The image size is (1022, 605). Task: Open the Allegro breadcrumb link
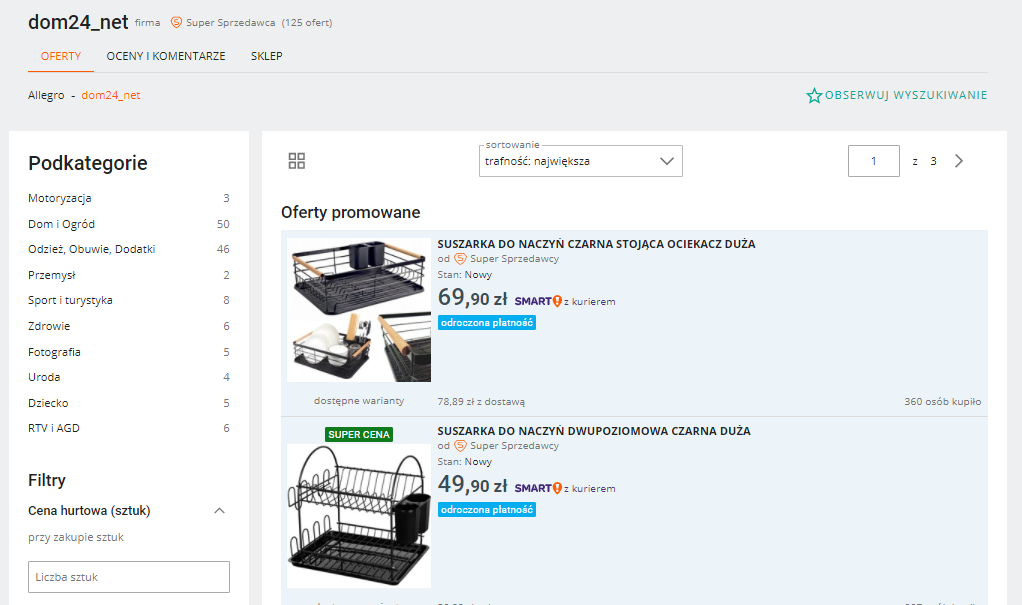[46, 95]
